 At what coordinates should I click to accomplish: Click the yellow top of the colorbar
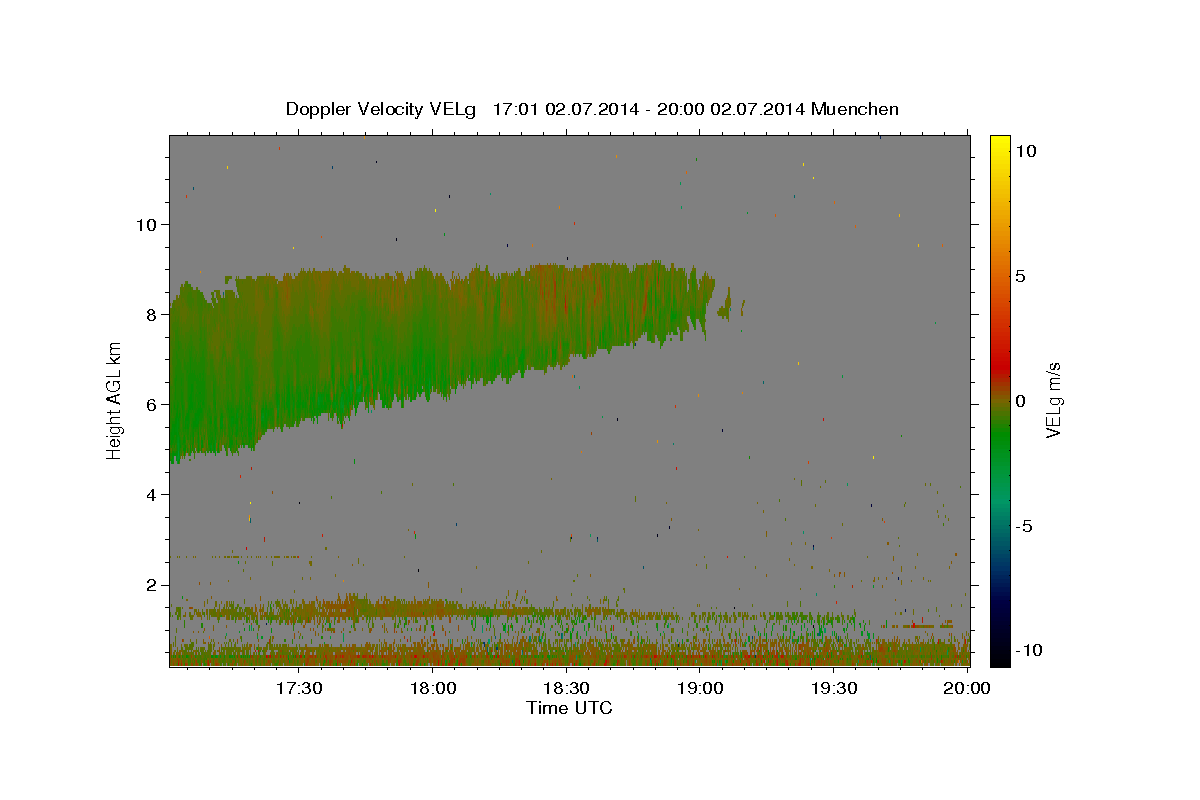1000,145
